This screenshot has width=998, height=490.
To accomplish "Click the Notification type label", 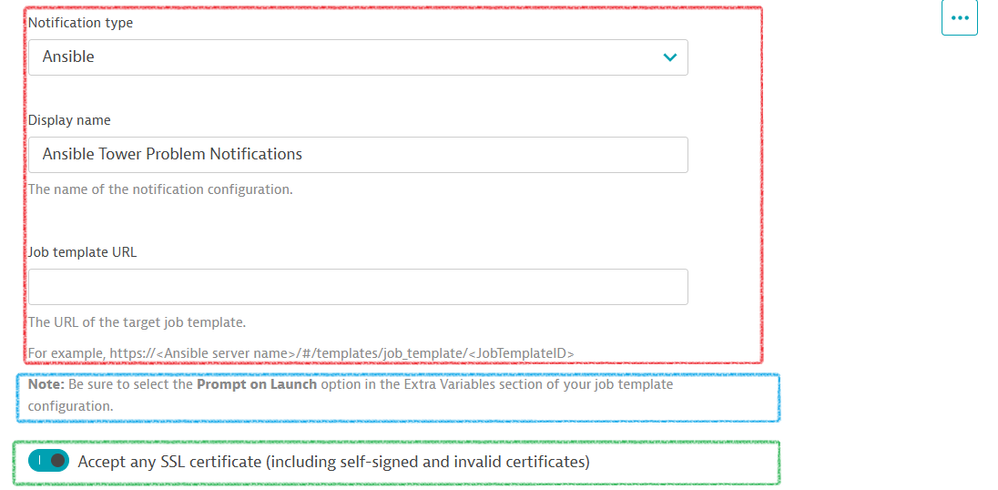I will tap(80, 23).
